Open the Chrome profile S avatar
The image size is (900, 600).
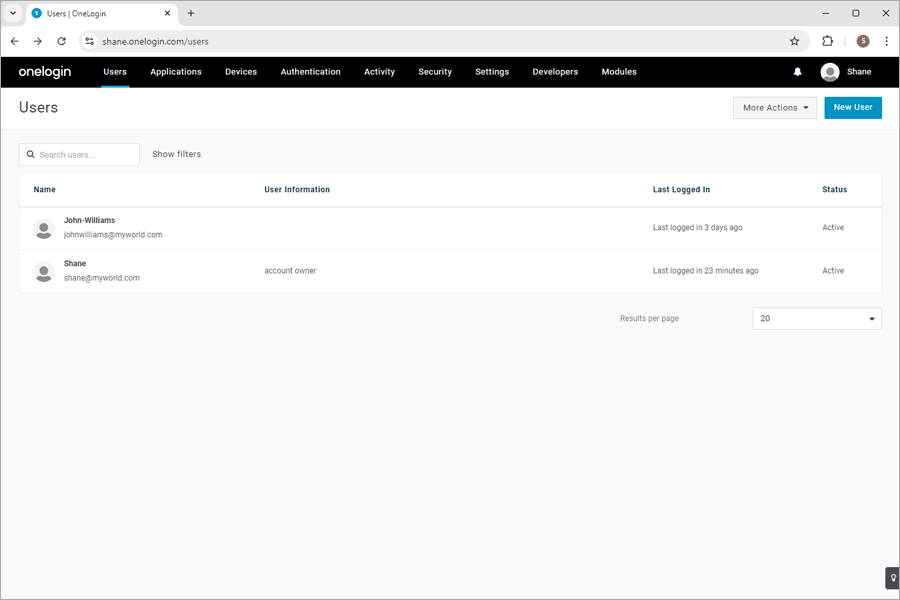[x=863, y=41]
